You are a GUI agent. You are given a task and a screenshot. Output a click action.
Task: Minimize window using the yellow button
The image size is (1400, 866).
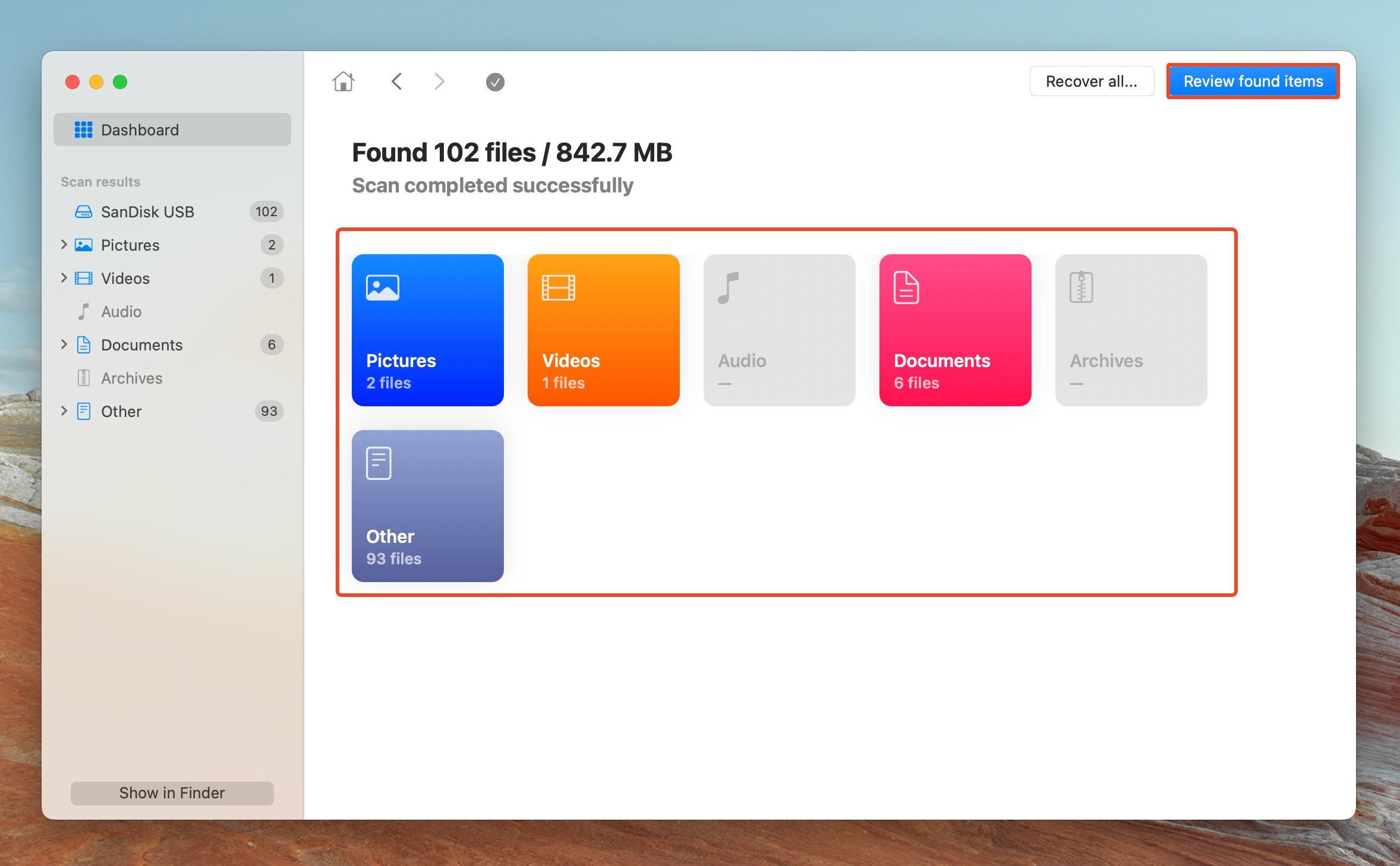[x=96, y=82]
